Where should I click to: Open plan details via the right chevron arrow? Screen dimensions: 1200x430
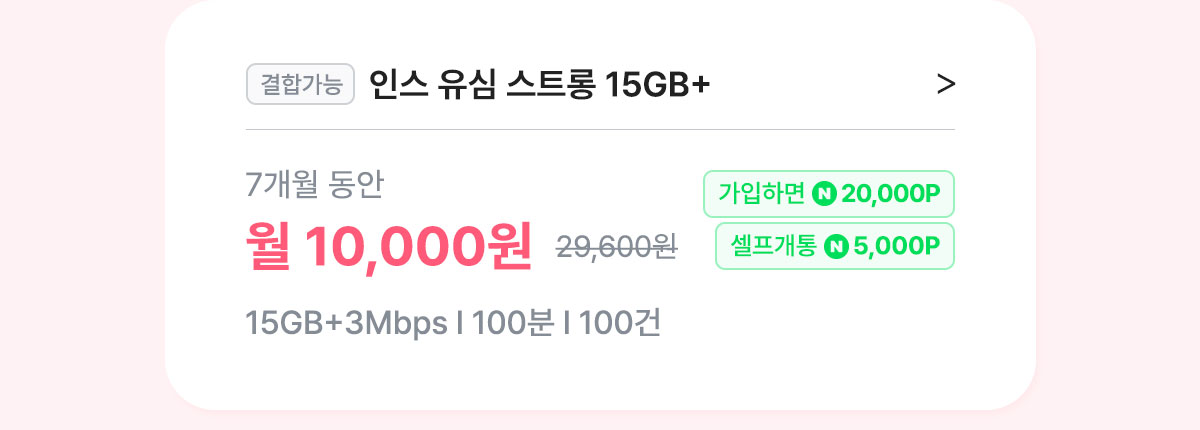(946, 85)
